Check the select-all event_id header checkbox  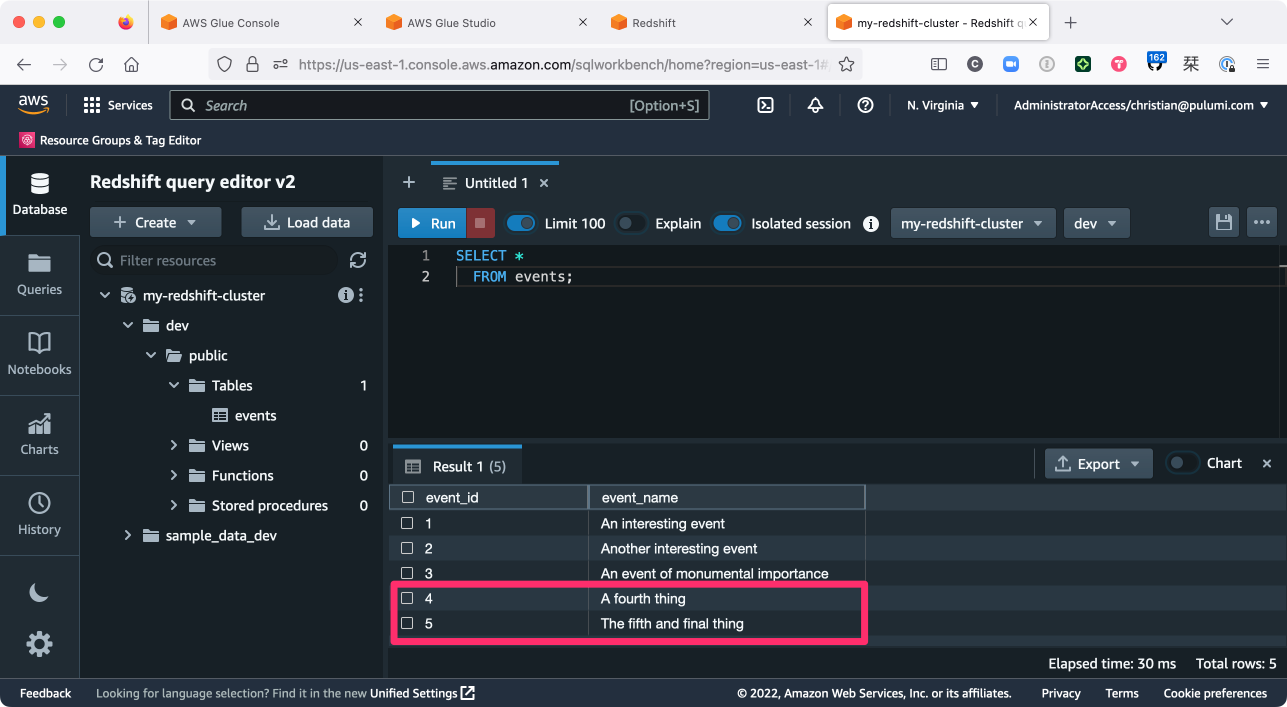tap(407, 497)
